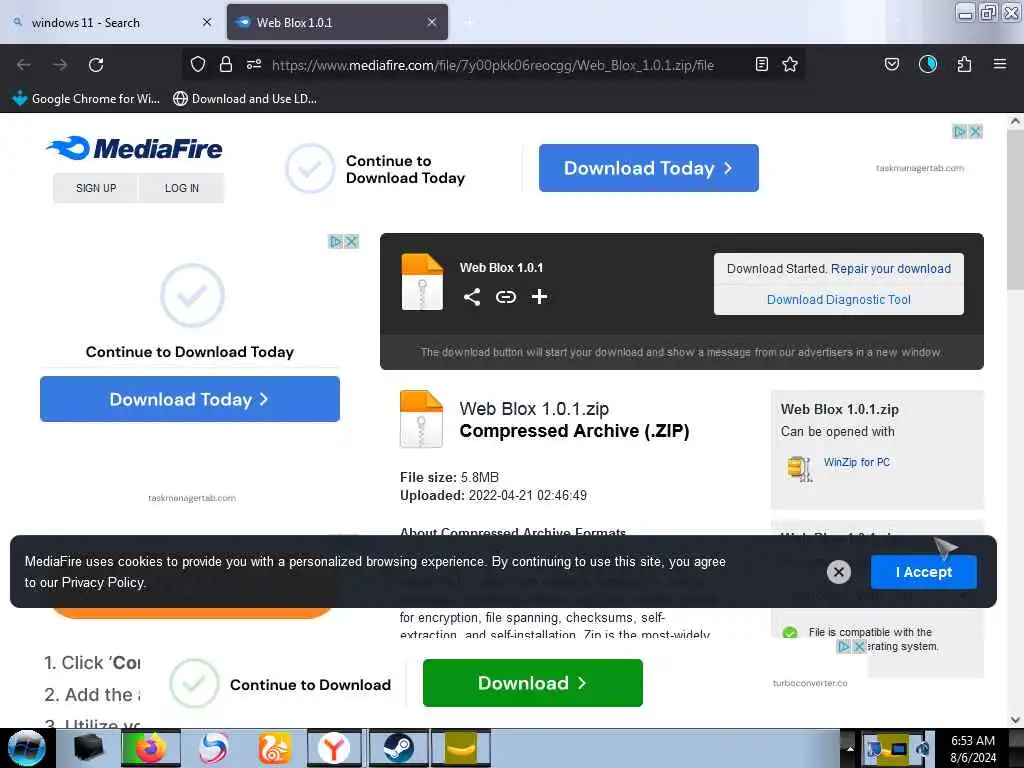Open the WinZip for PC link
The width and height of the screenshot is (1024, 768).
(856, 462)
